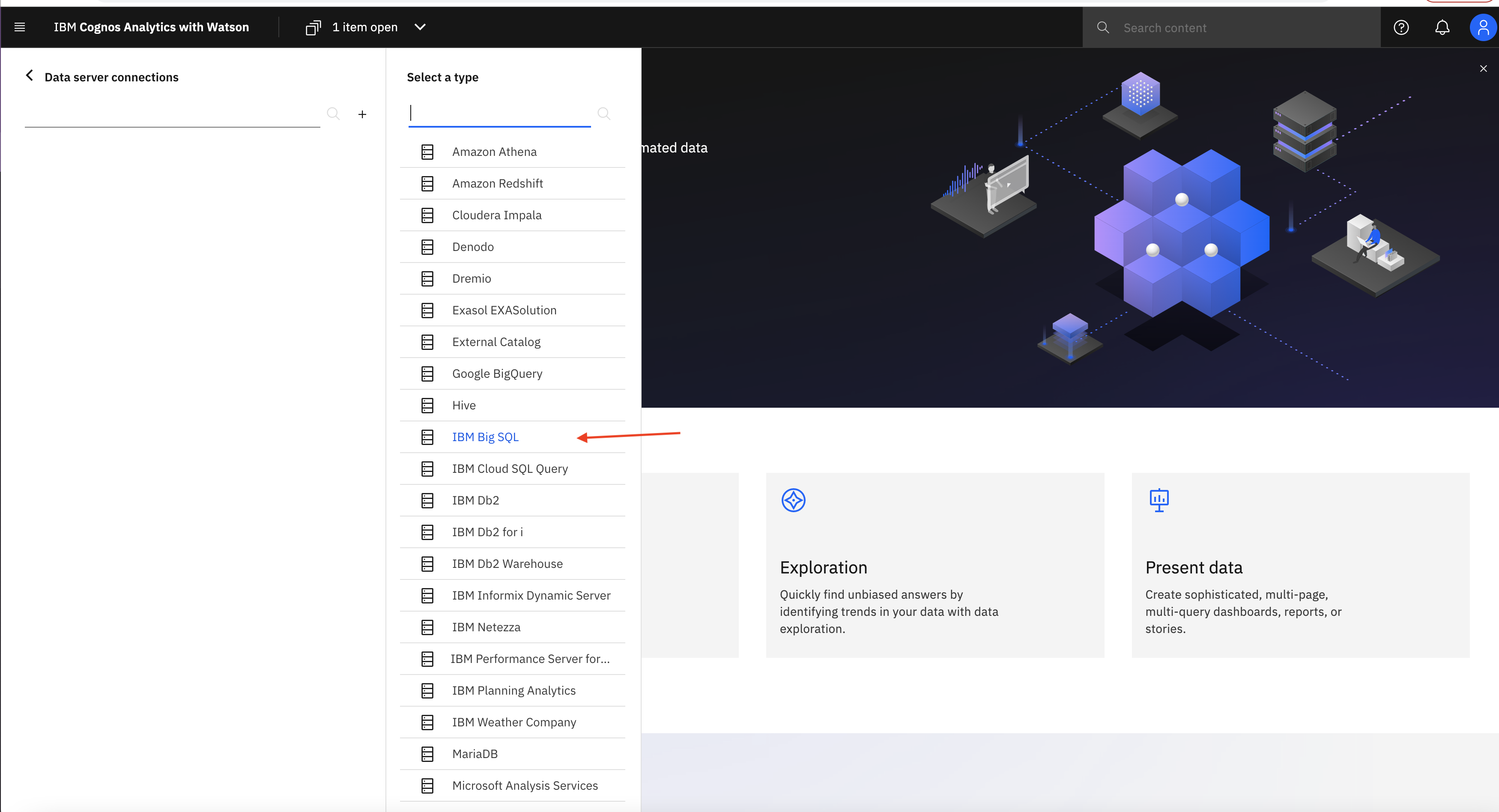The height and width of the screenshot is (812, 1499).
Task: Click the search magnifier in top bar
Action: [x=1103, y=27]
